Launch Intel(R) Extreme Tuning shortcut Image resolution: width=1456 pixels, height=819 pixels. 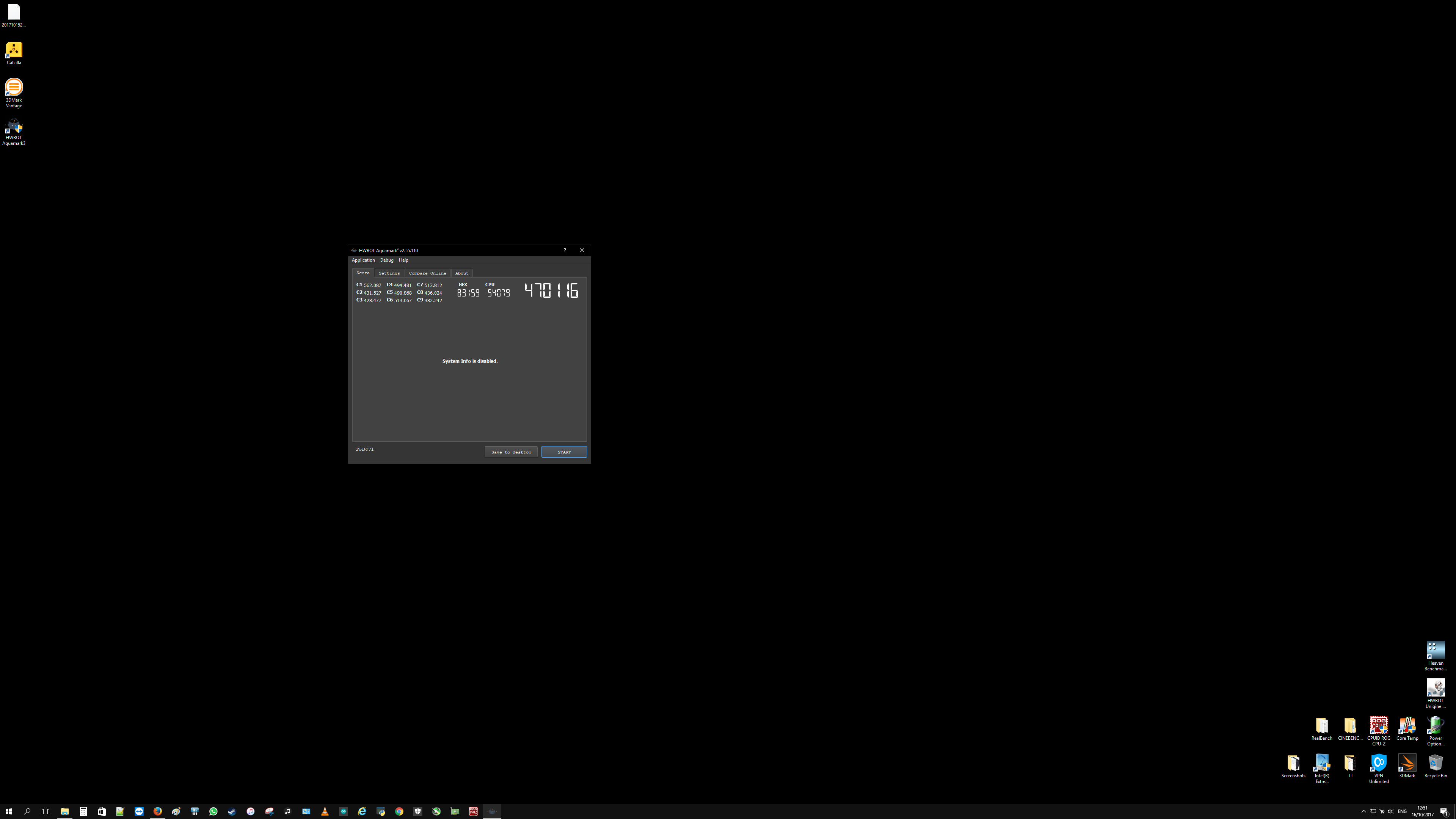(x=1321, y=768)
